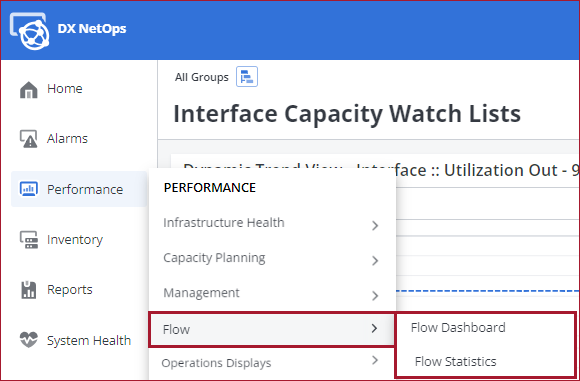Image resolution: width=580 pixels, height=381 pixels.
Task: Open Flow Statistics from the Flow submenu
Action: [x=455, y=361]
